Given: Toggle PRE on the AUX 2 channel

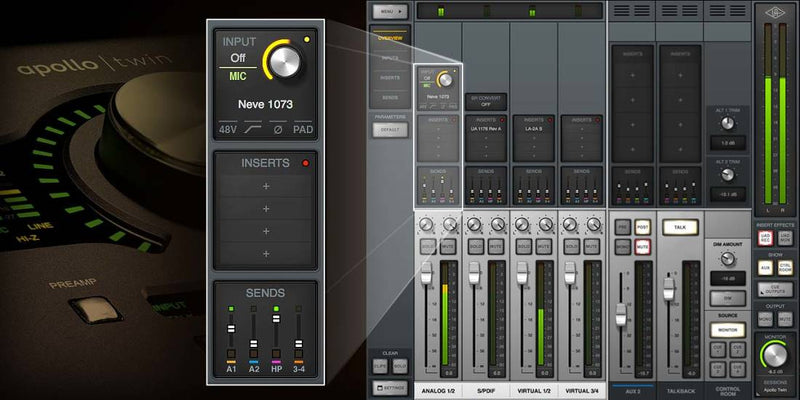Looking at the screenshot, I should [622, 227].
